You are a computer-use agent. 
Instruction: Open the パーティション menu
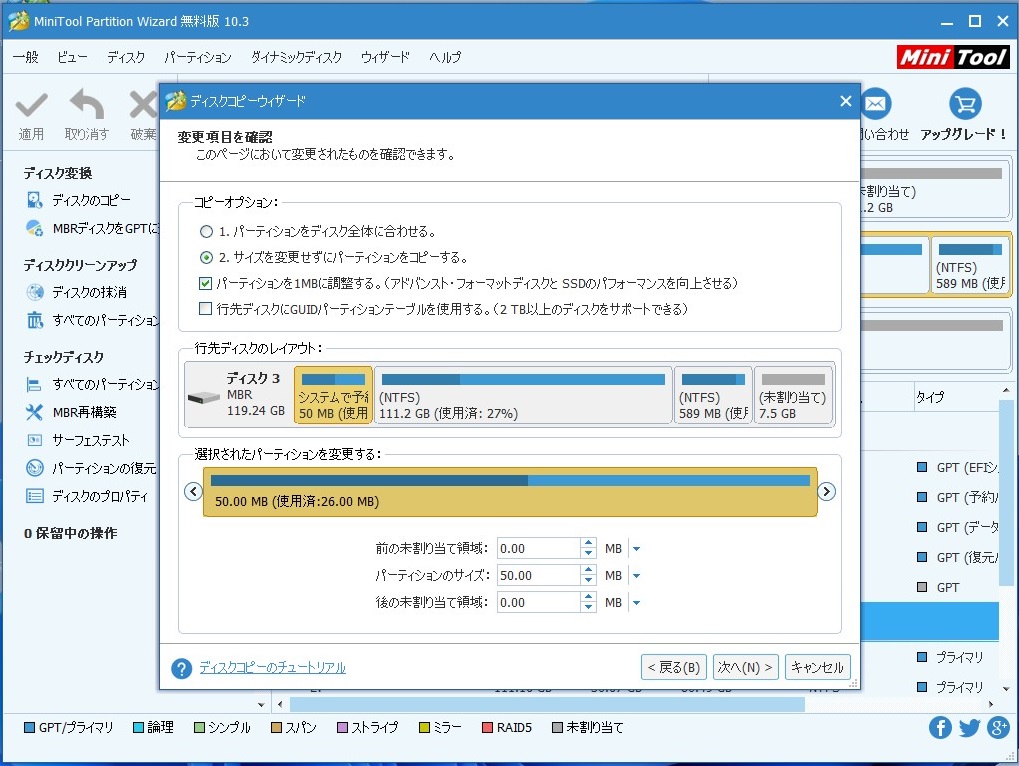tap(197, 57)
